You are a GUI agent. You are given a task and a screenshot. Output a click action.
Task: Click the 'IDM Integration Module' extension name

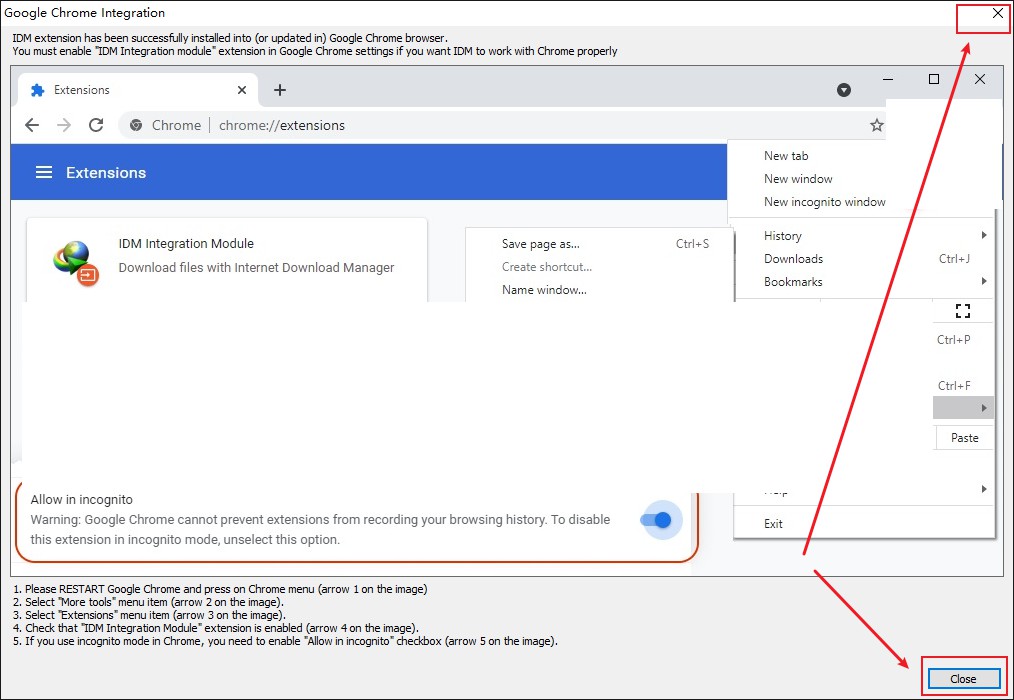click(x=186, y=243)
